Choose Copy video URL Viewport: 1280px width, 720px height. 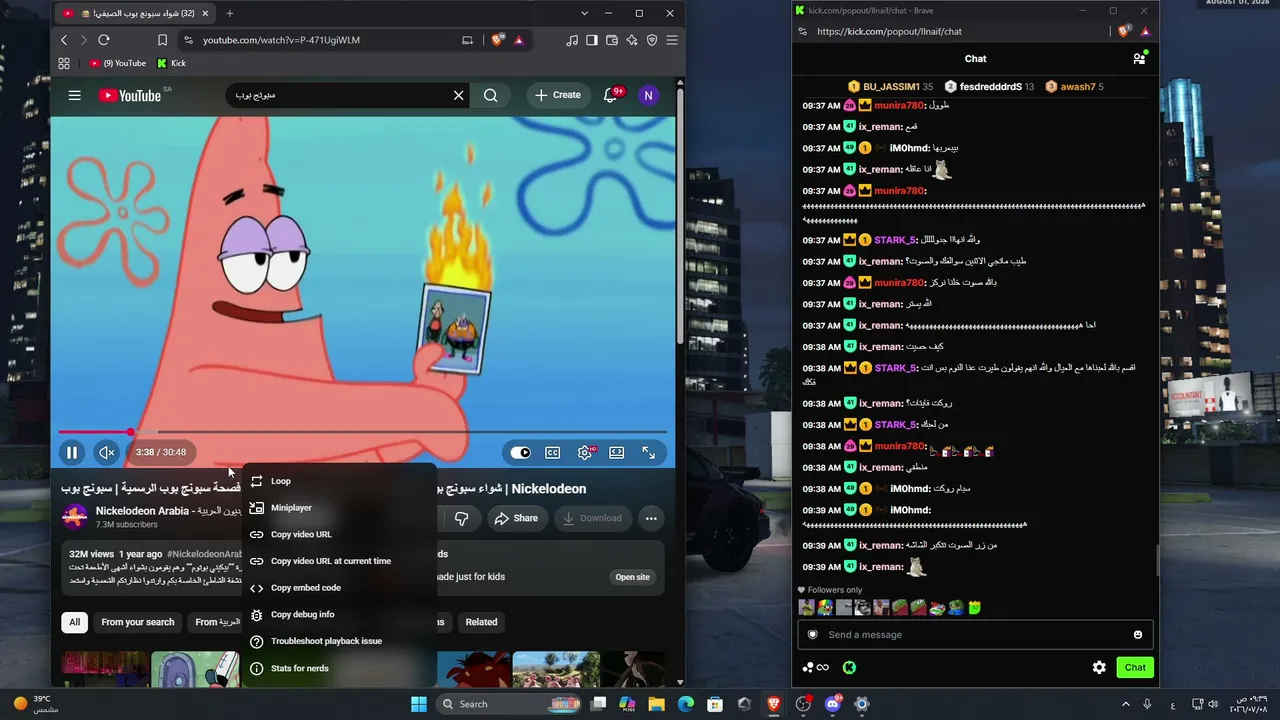coord(340,534)
